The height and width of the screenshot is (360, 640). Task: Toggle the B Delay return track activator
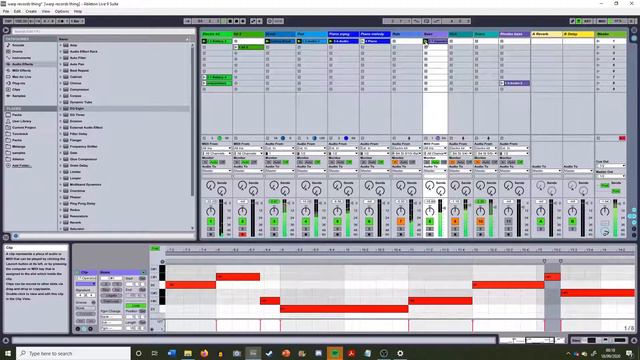coord(572,221)
